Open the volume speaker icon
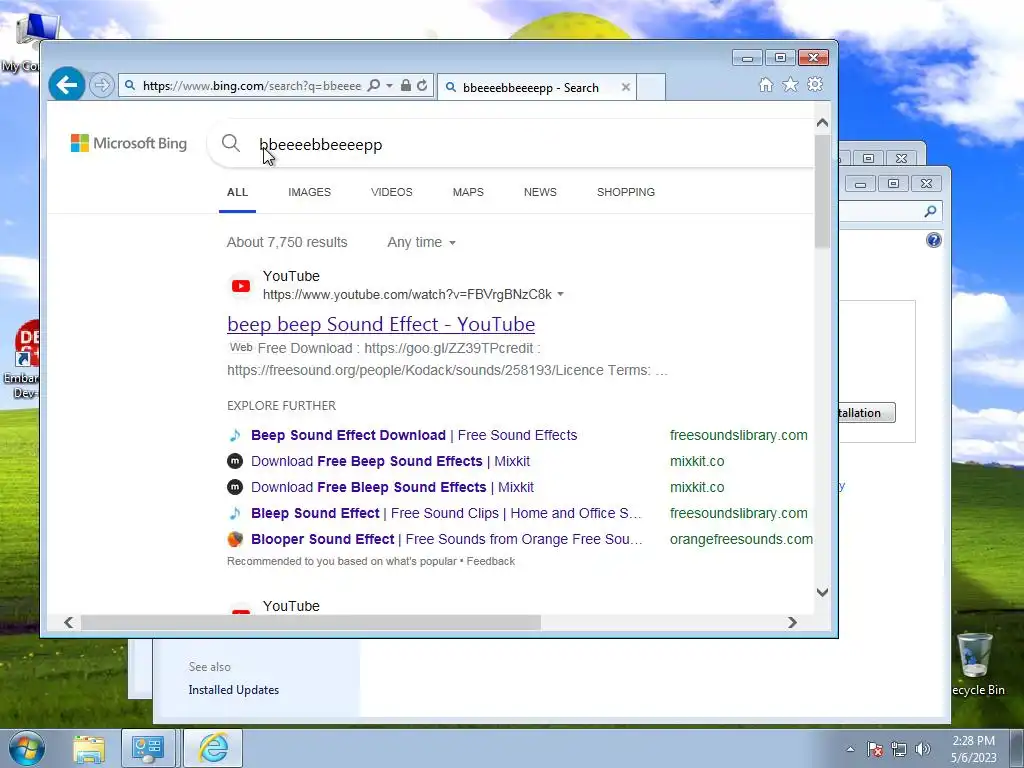 [922, 749]
